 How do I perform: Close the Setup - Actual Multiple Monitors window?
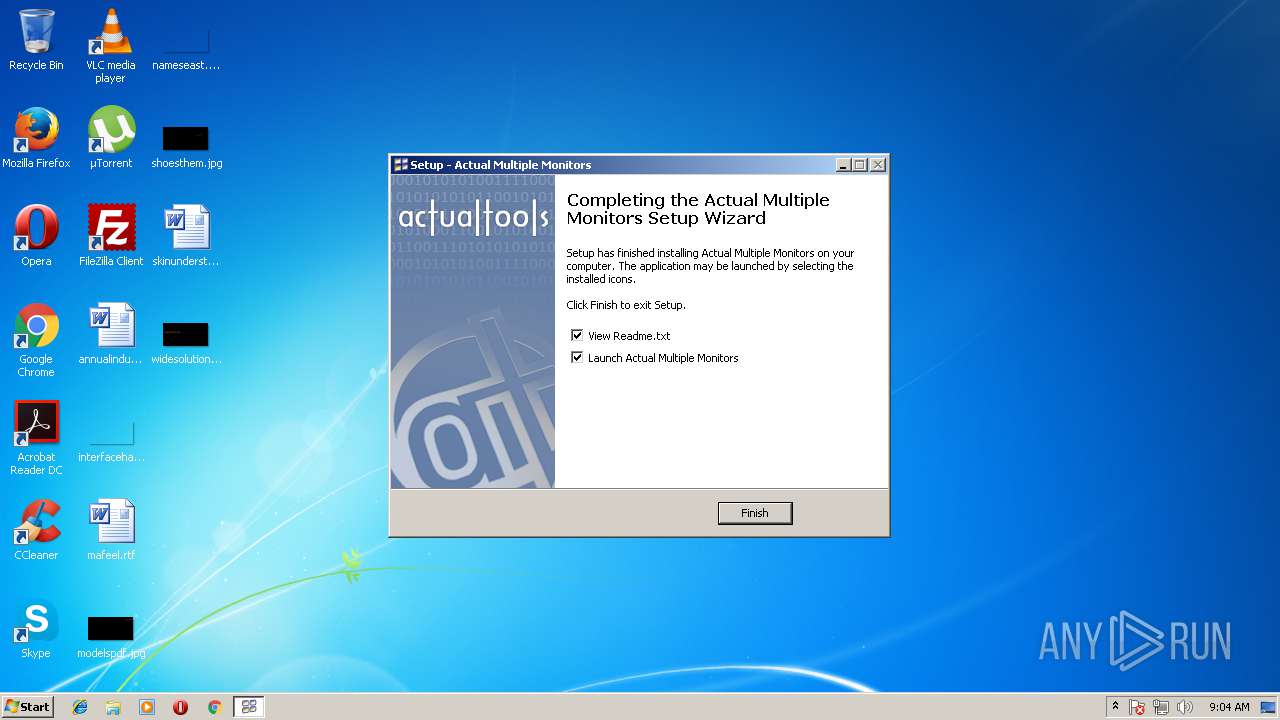pos(878,165)
